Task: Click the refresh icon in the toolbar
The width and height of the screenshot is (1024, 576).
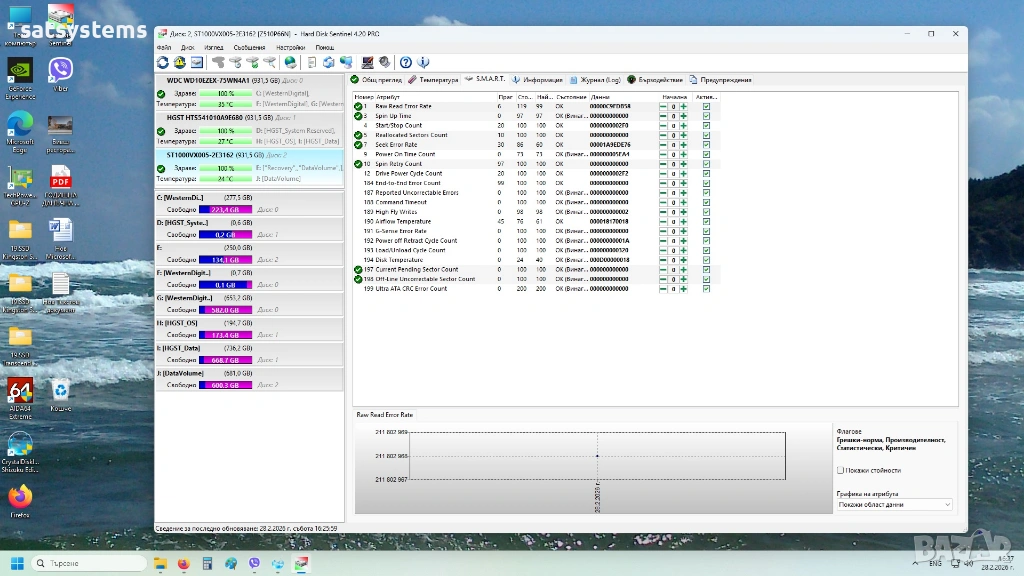Action: [163, 62]
